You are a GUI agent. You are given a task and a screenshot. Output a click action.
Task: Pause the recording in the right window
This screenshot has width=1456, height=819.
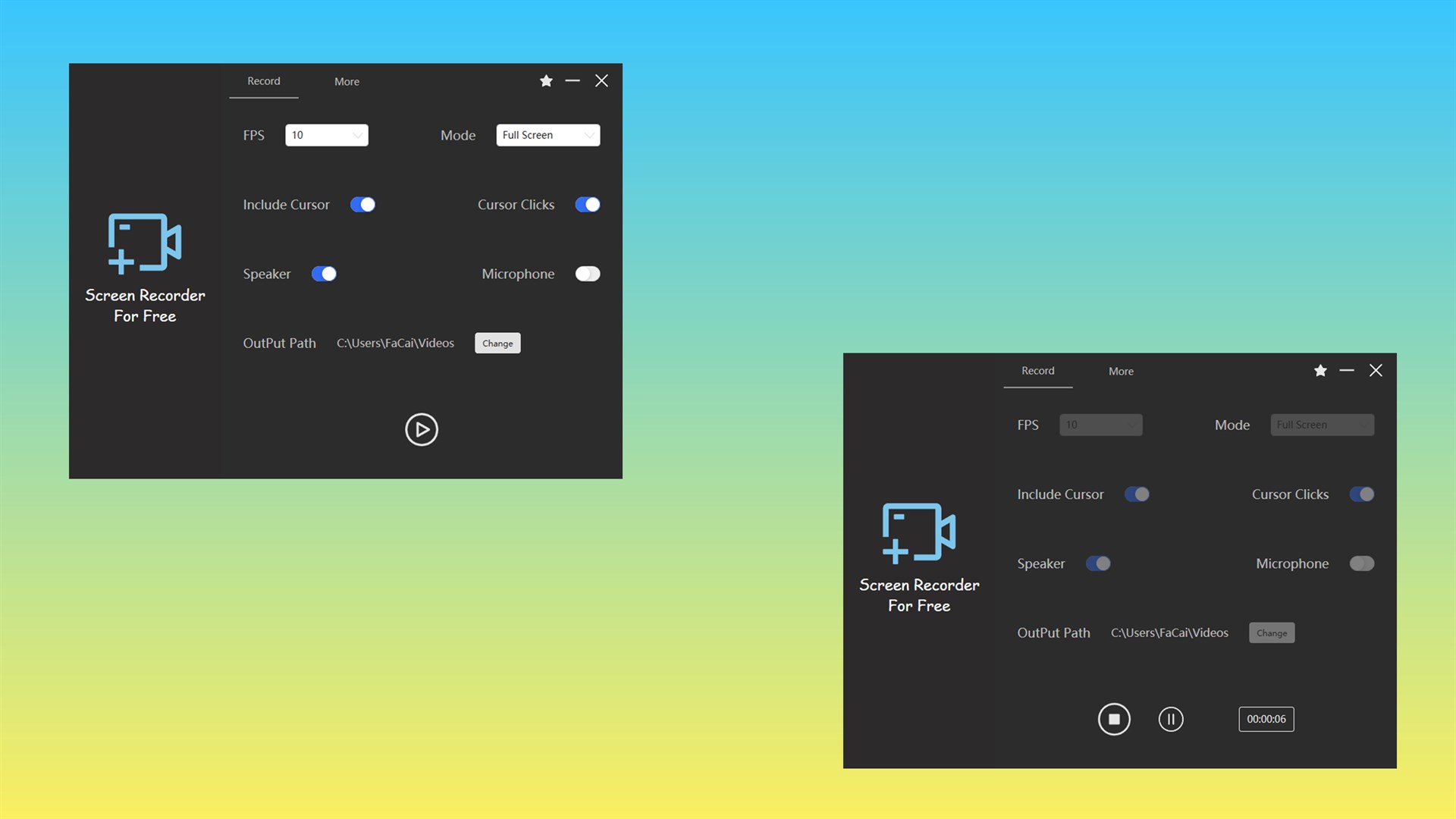click(x=1170, y=719)
